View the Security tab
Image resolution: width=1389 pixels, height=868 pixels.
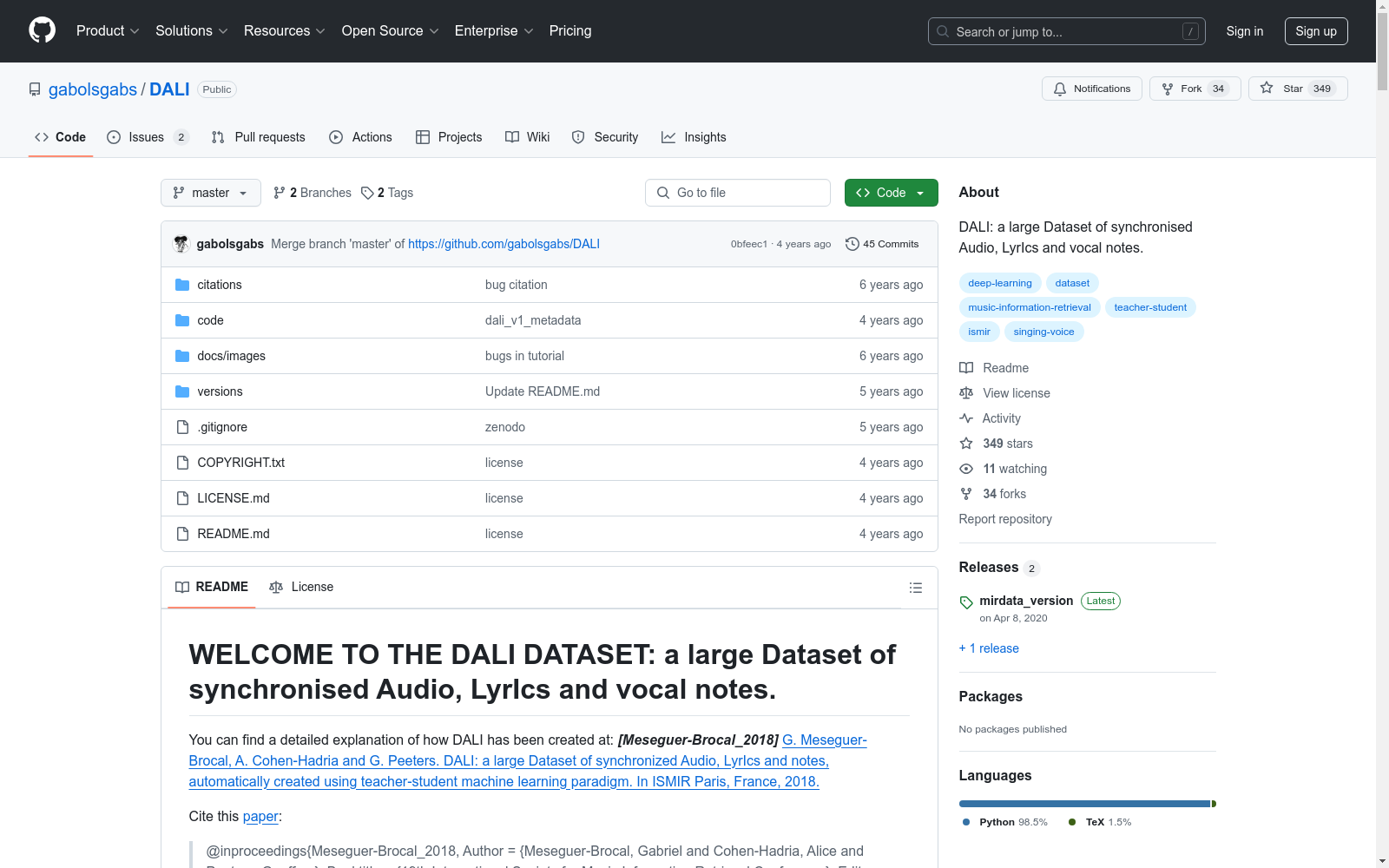coord(605,137)
